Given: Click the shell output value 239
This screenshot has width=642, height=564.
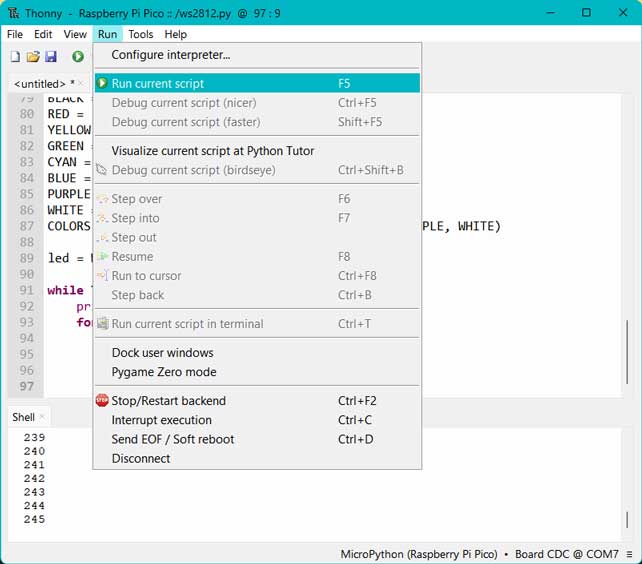Looking at the screenshot, I should (x=34, y=437).
